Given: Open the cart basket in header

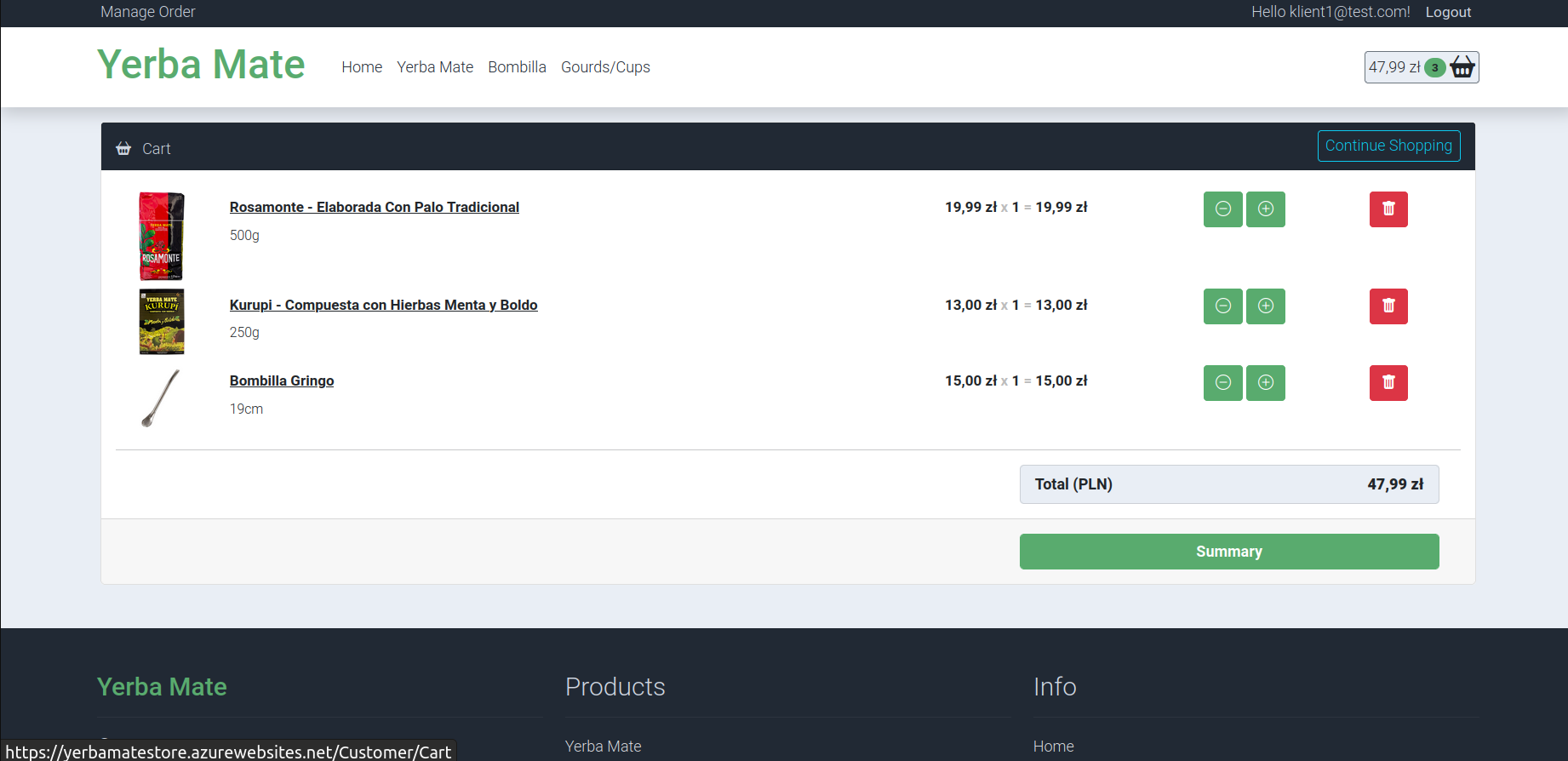Looking at the screenshot, I should (1421, 67).
